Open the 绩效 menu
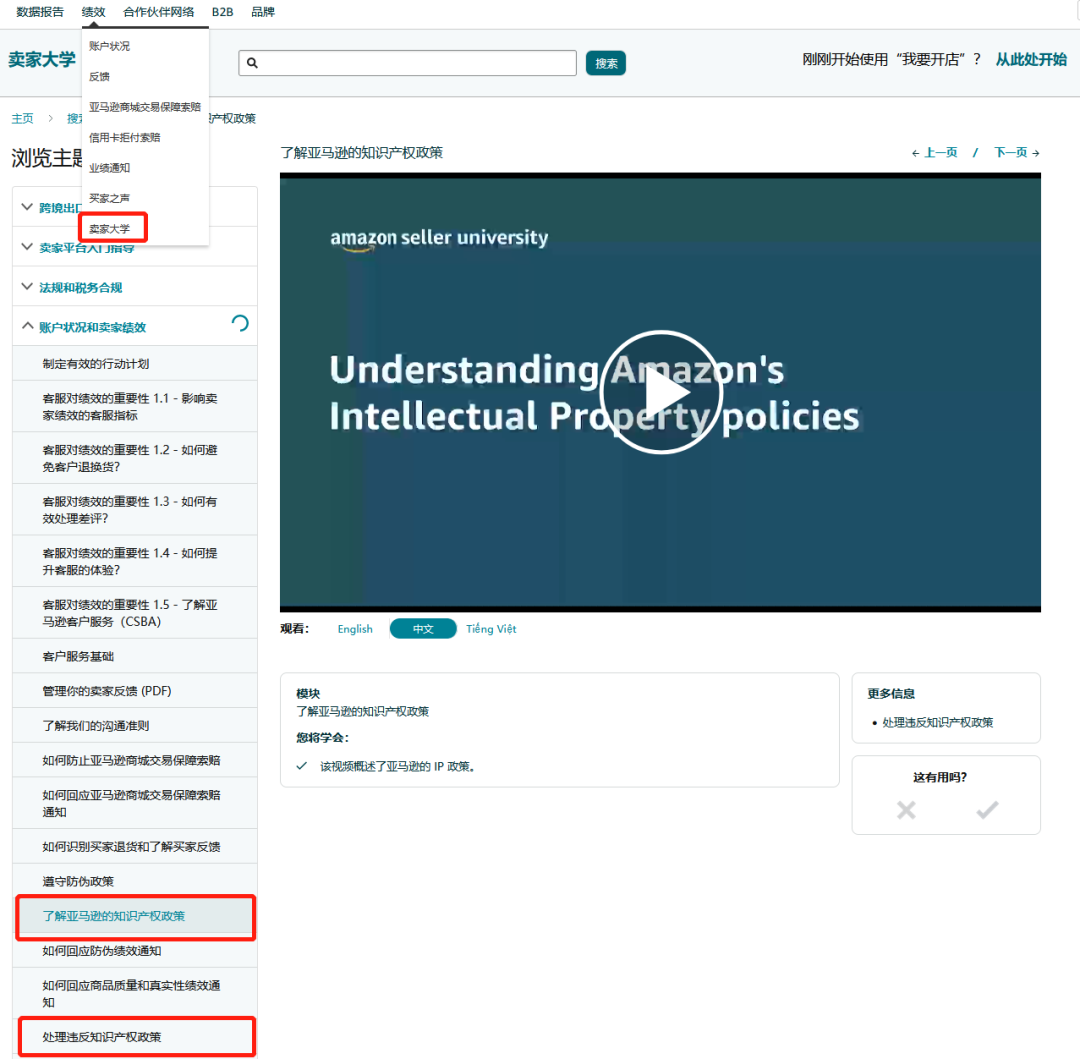Screen dimensions: 1080x1059 click(93, 12)
